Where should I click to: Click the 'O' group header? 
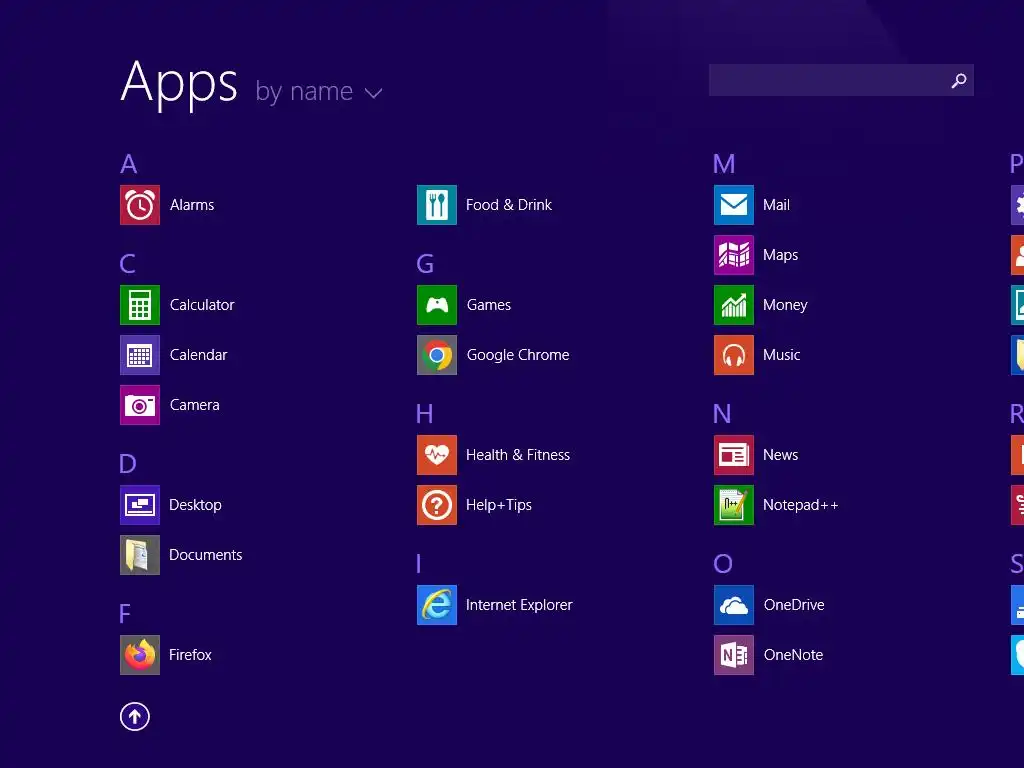pos(723,564)
